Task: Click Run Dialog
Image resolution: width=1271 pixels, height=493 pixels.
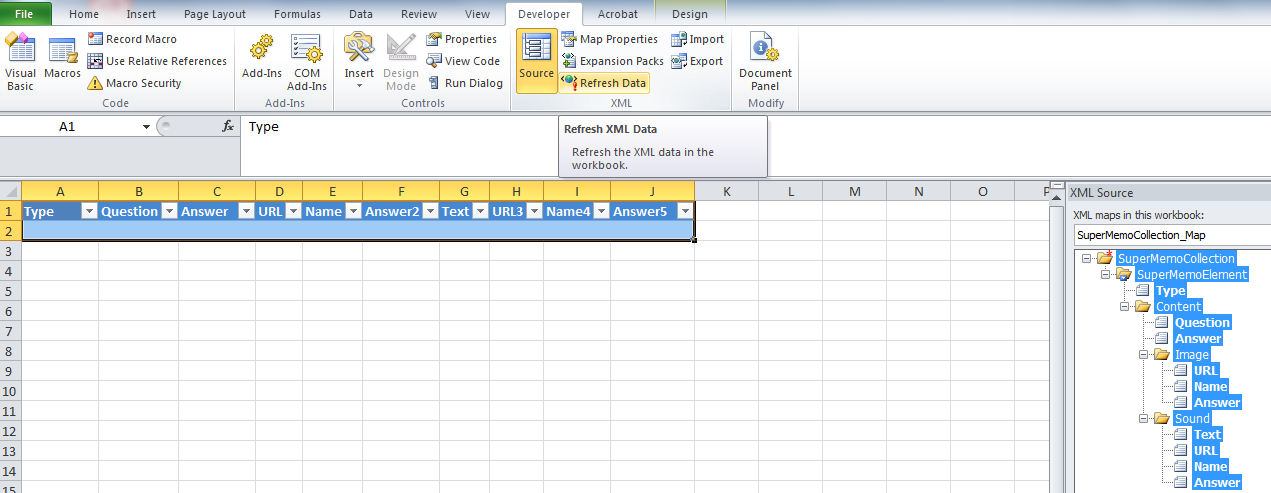Action: point(465,83)
